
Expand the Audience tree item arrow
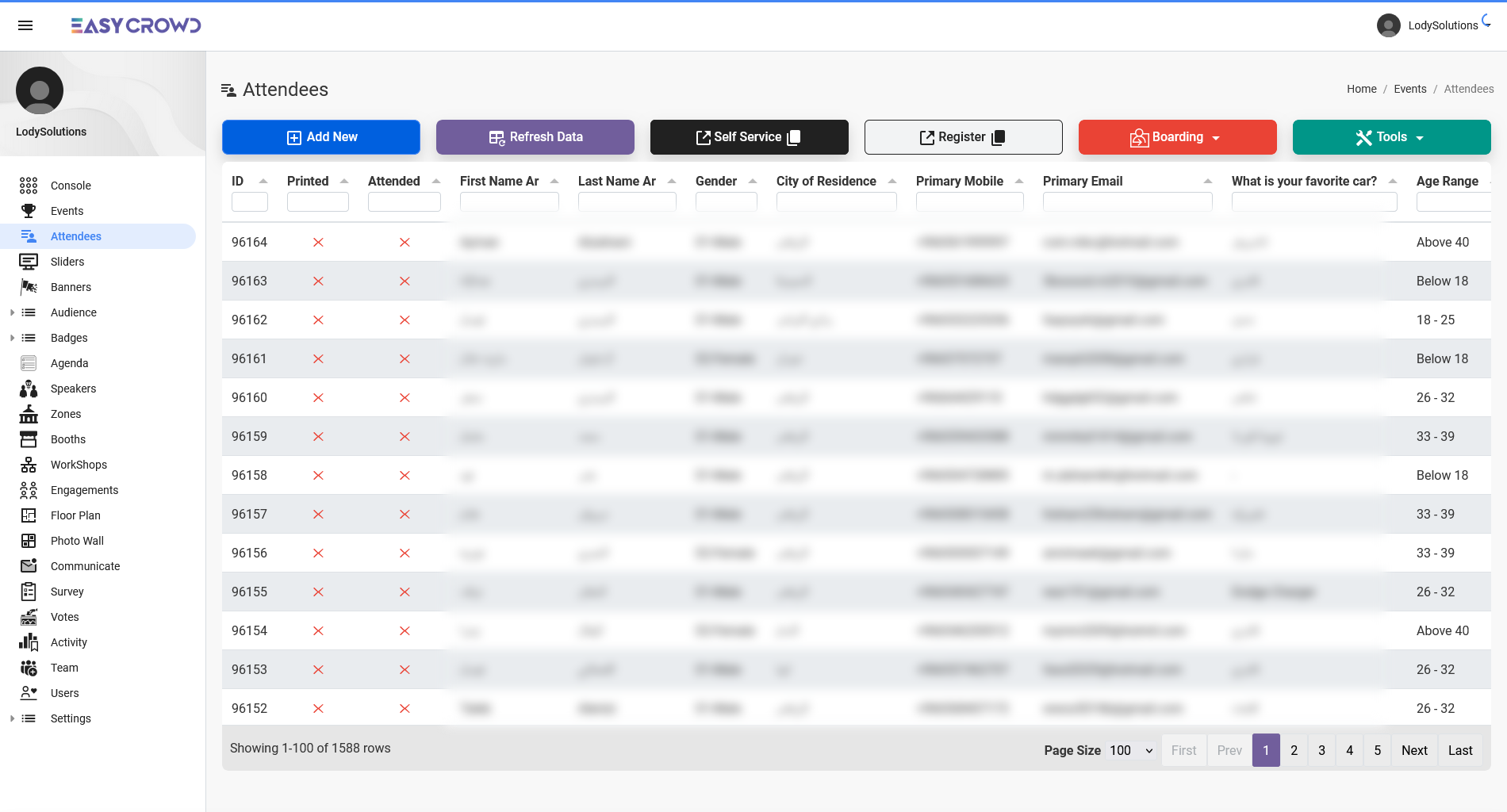coord(12,312)
